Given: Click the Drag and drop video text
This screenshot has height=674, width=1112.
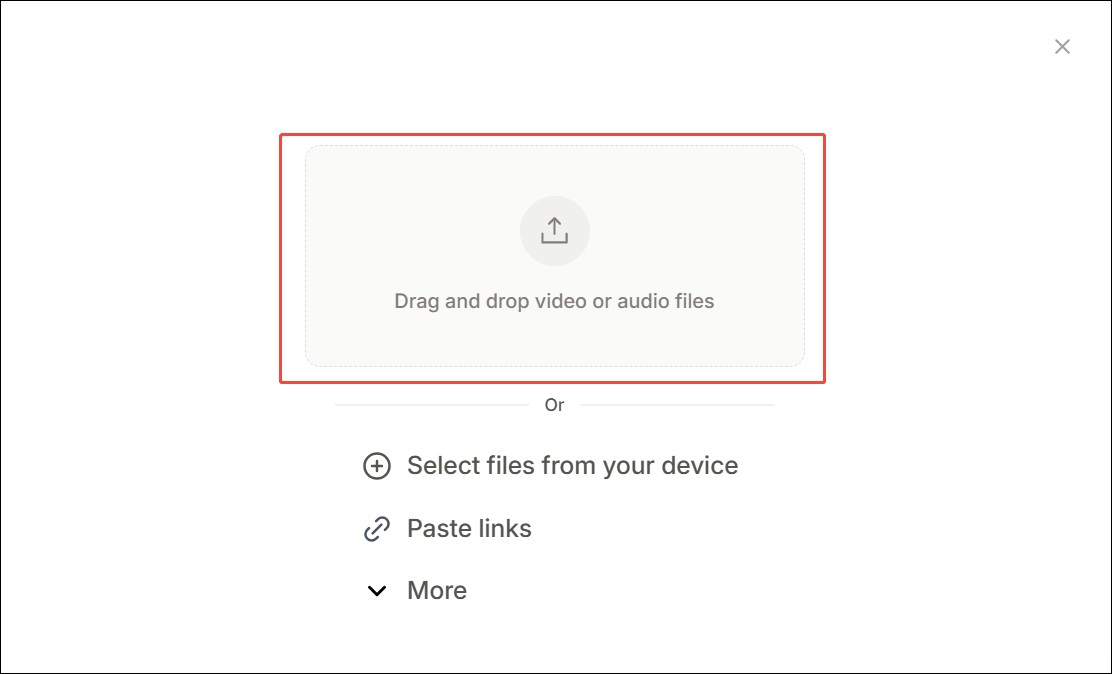Looking at the screenshot, I should coord(555,300).
